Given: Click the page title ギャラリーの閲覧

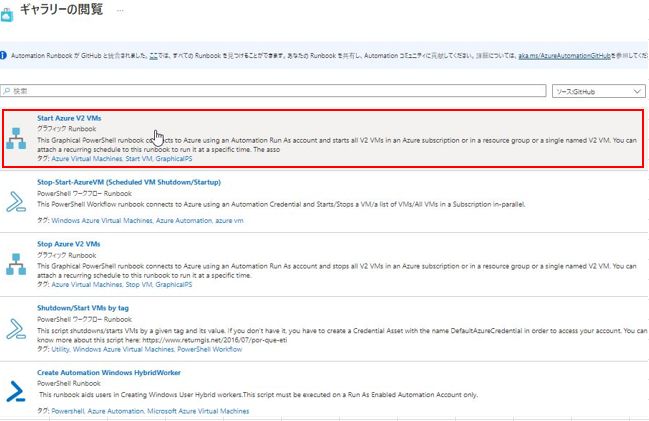Looking at the screenshot, I should tap(61, 10).
